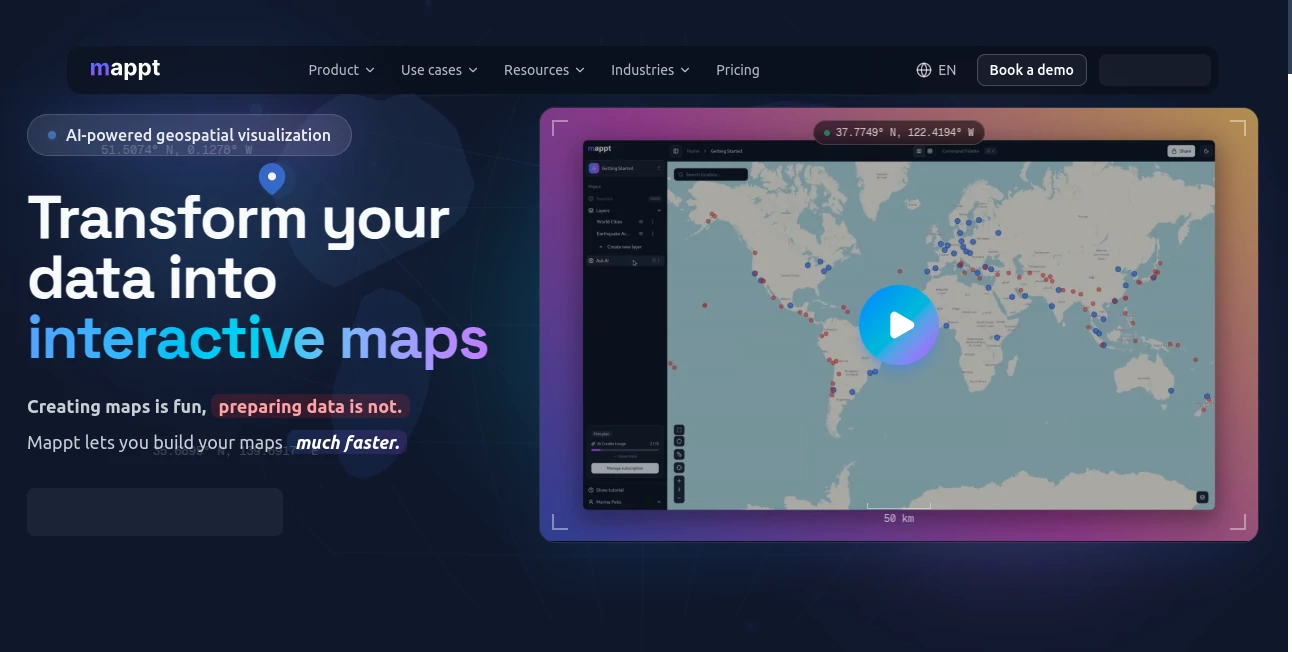Open the Resources dropdown
Screen dimensions: 1292x652
(544, 70)
